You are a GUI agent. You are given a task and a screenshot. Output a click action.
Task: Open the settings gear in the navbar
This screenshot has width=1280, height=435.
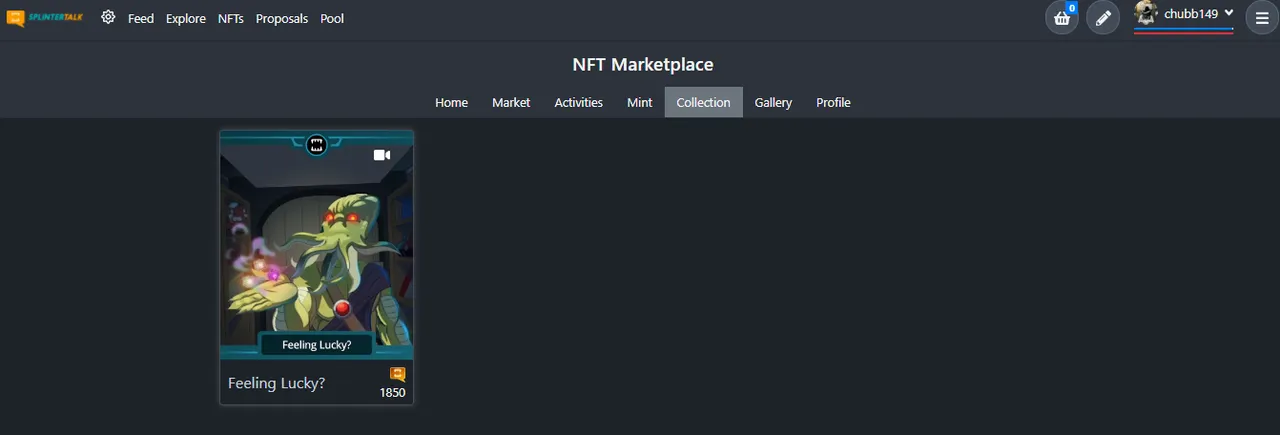108,18
